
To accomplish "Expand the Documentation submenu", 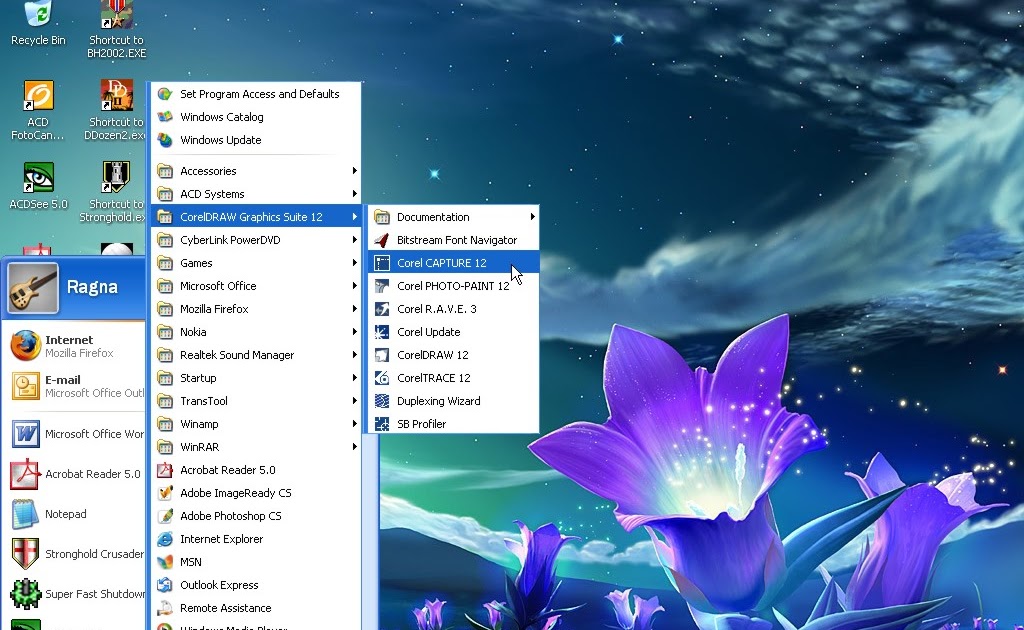I will [424, 217].
